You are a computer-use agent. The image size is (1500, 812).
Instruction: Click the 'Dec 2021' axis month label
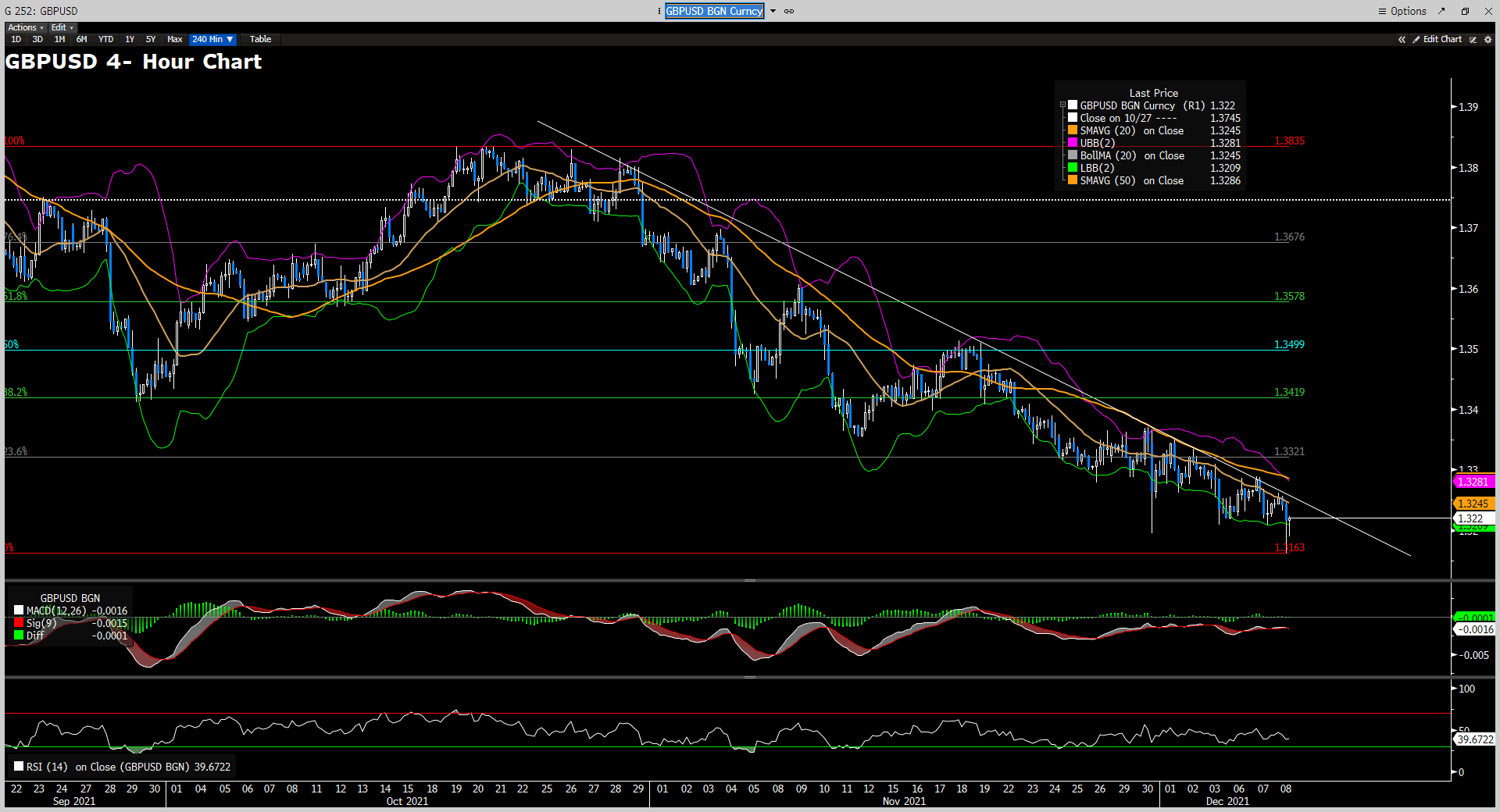(x=1227, y=801)
